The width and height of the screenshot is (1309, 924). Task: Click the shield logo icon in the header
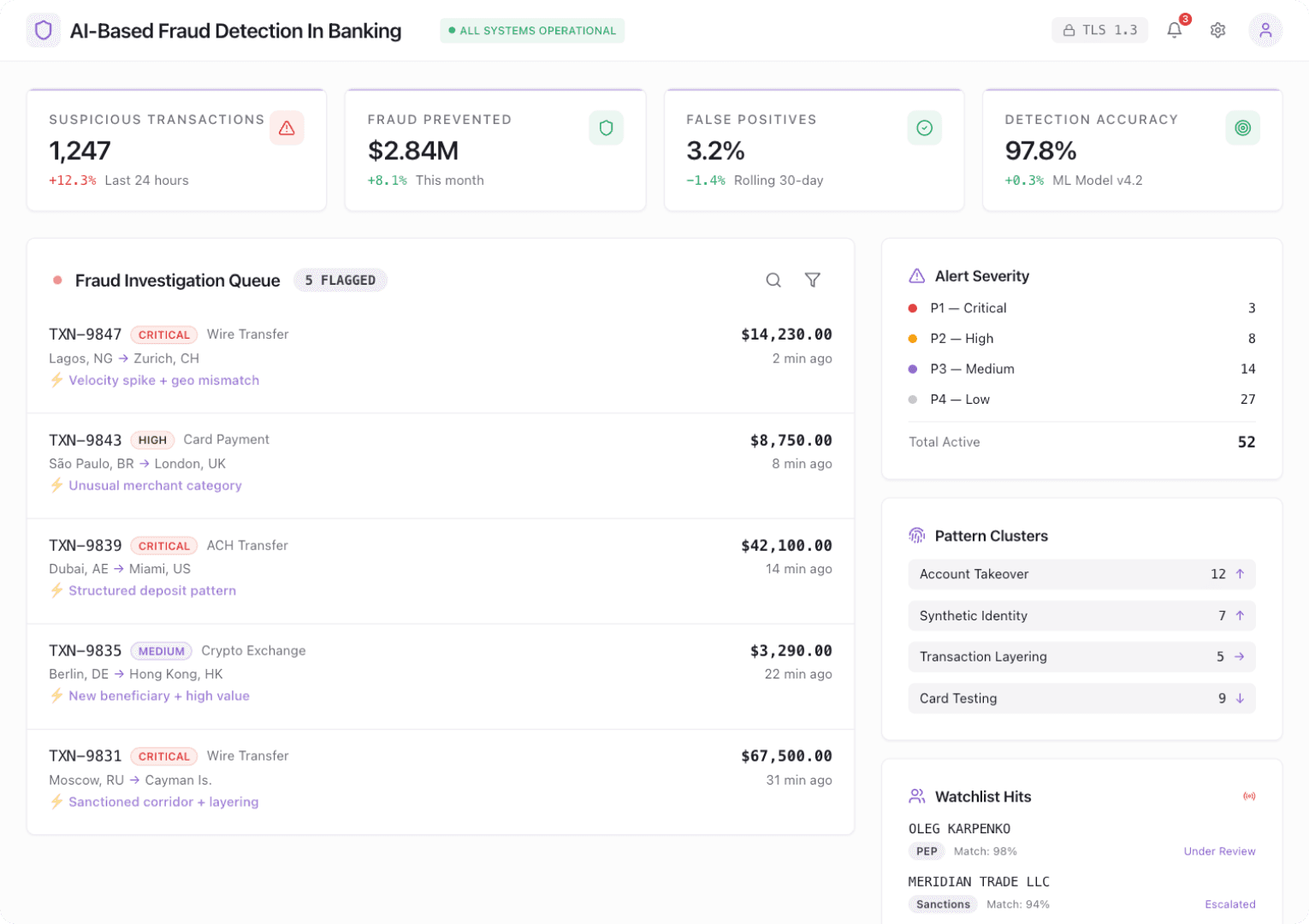click(x=44, y=30)
